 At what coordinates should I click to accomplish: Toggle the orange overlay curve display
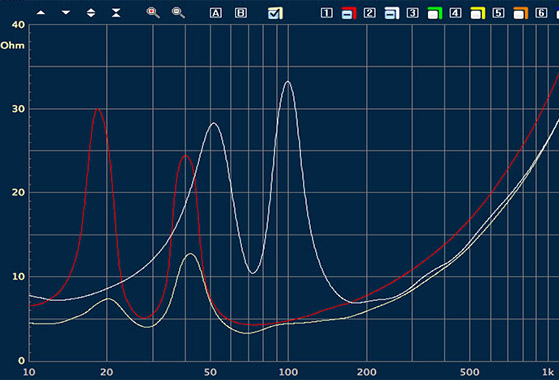tap(520, 14)
